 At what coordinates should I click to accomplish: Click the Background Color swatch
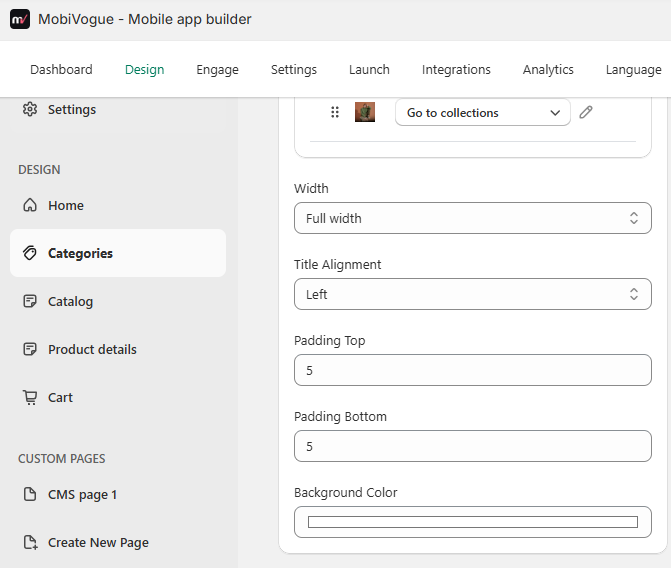pyautogui.click(x=473, y=522)
